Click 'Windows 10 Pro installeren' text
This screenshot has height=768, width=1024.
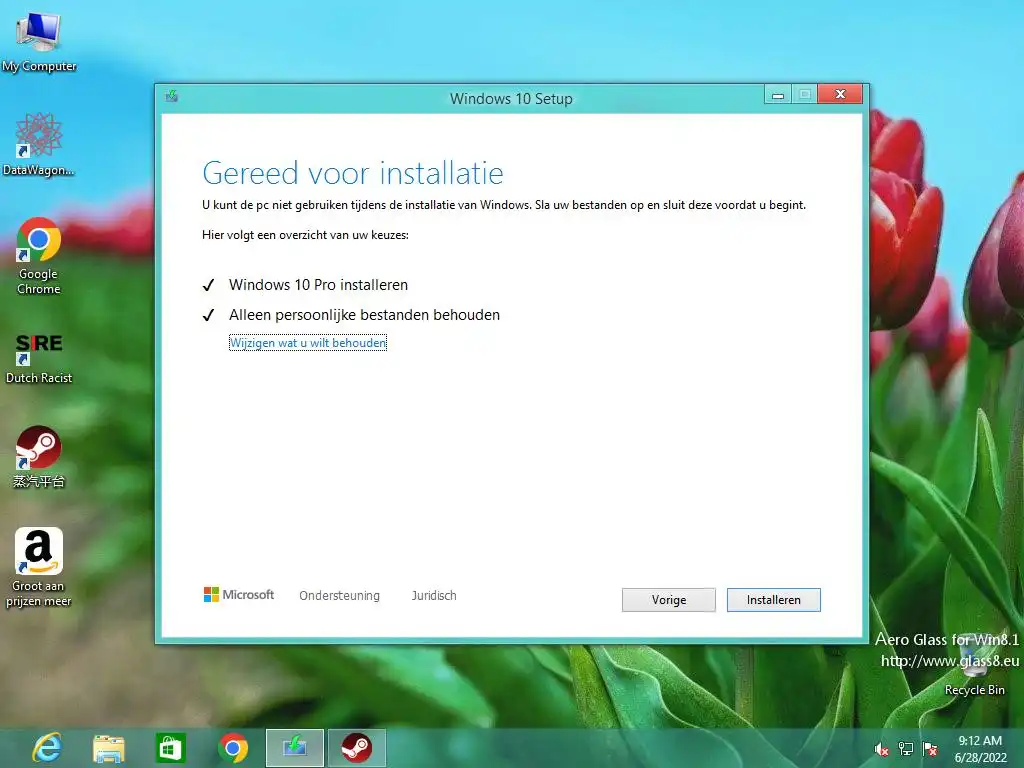click(x=318, y=285)
